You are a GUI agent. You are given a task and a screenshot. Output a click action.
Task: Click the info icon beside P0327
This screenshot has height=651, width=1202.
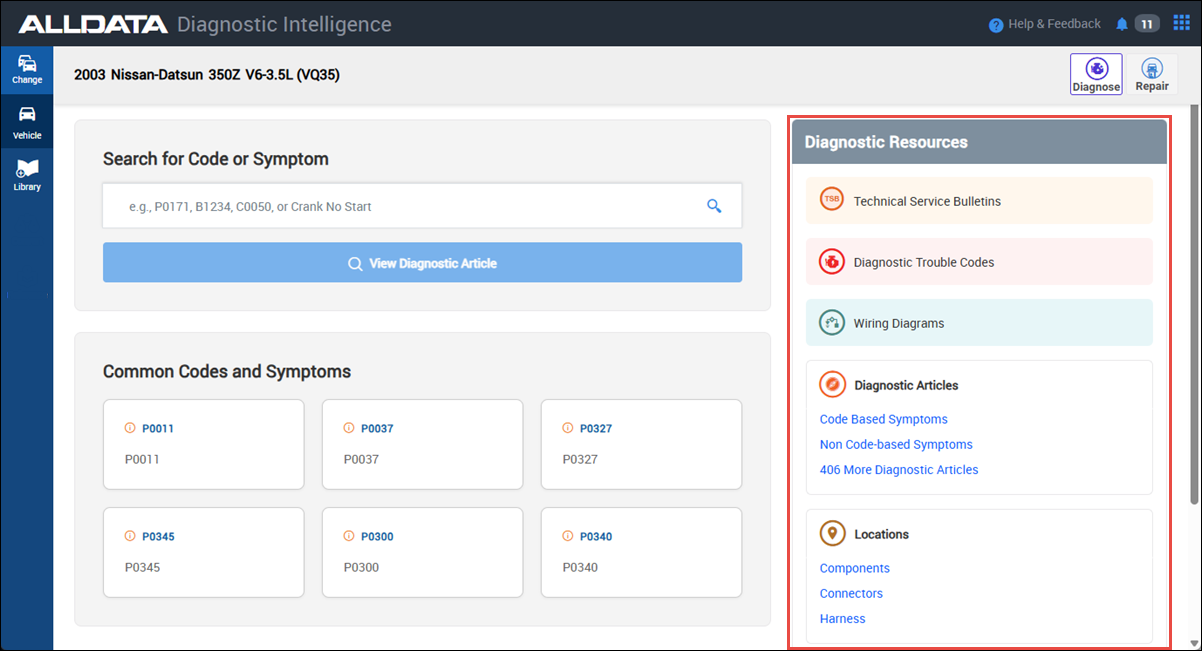pyautogui.click(x=568, y=428)
